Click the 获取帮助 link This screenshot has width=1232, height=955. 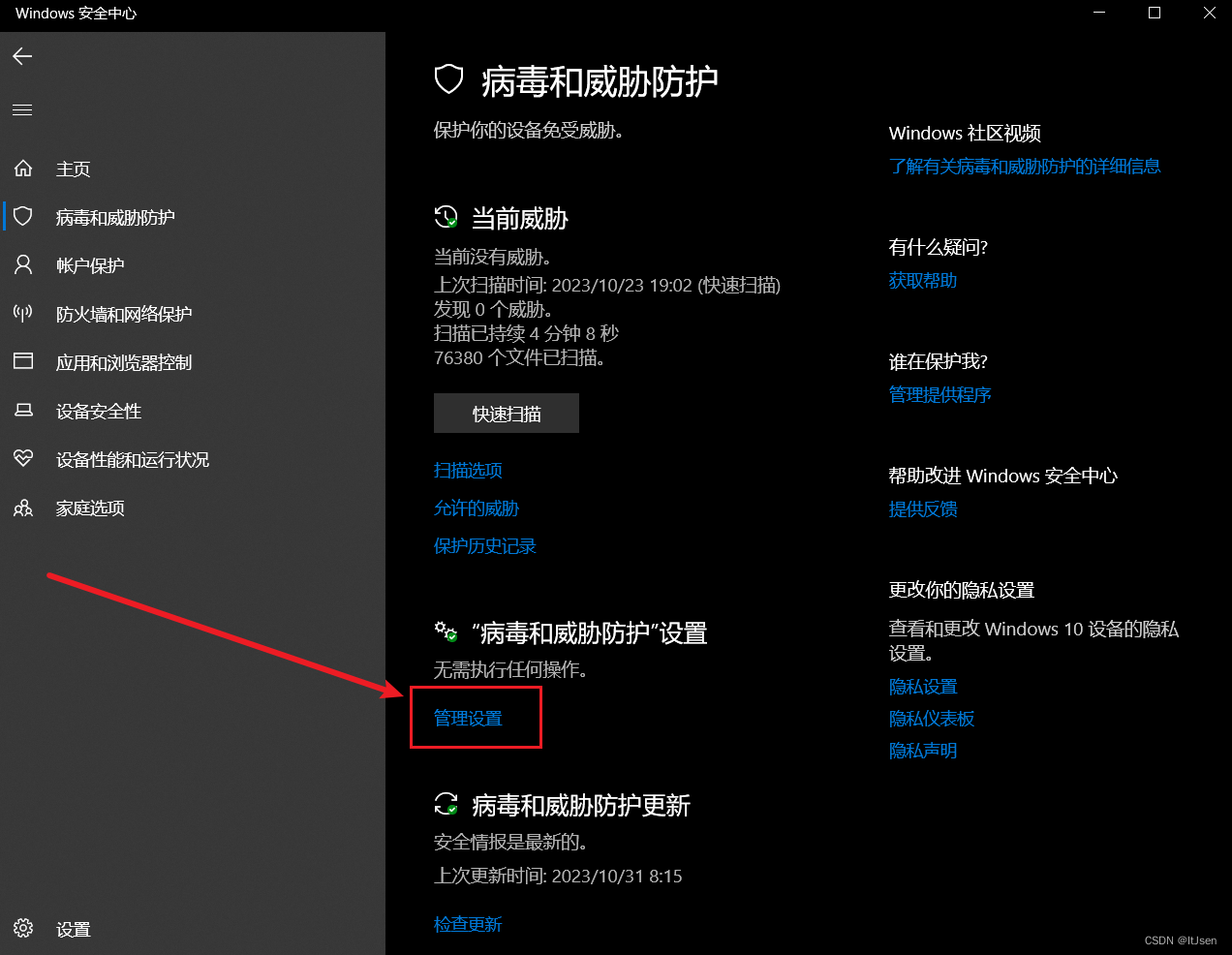coord(923,280)
